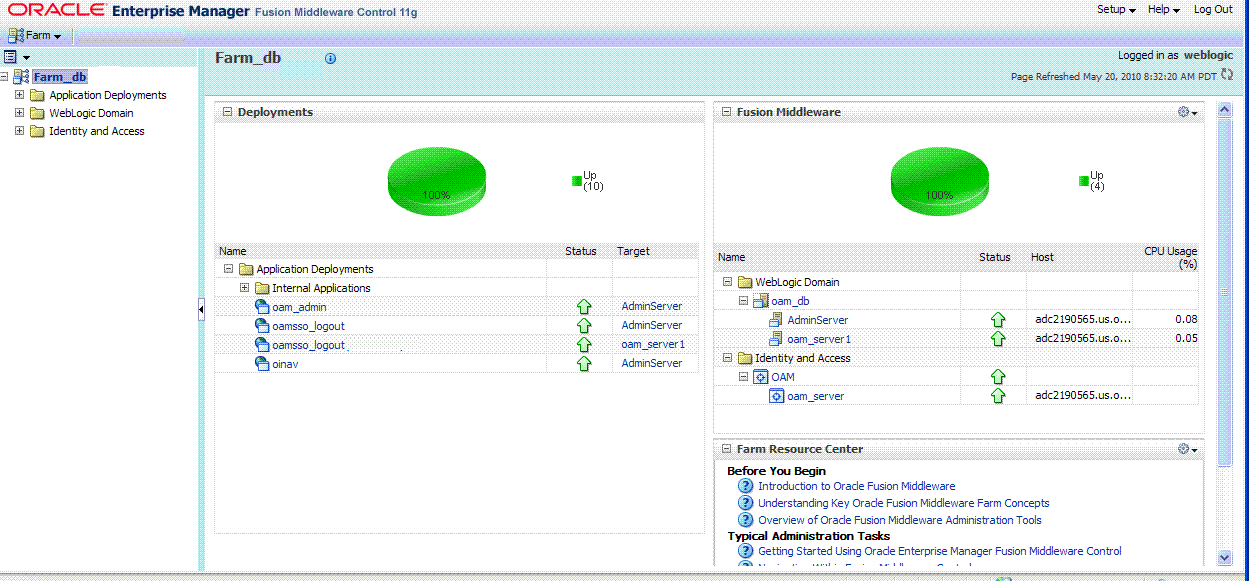The image size is (1257, 581).
Task: Click the Internal Applications folder icon
Action: tap(262, 288)
